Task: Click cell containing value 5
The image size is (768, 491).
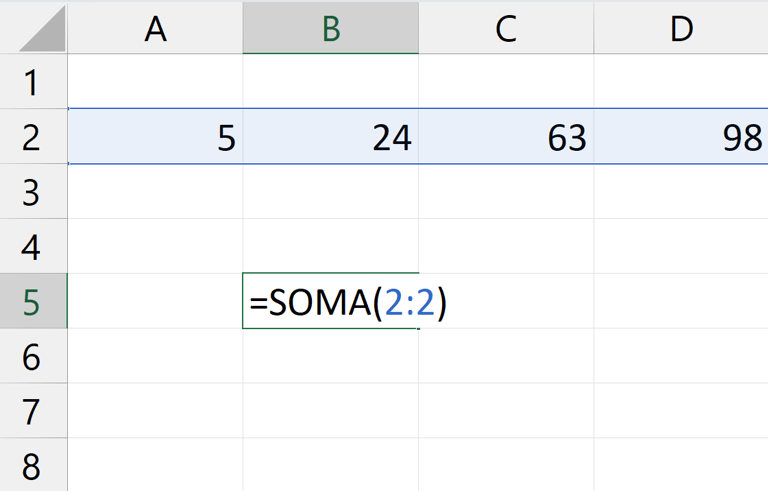Action: [155, 137]
